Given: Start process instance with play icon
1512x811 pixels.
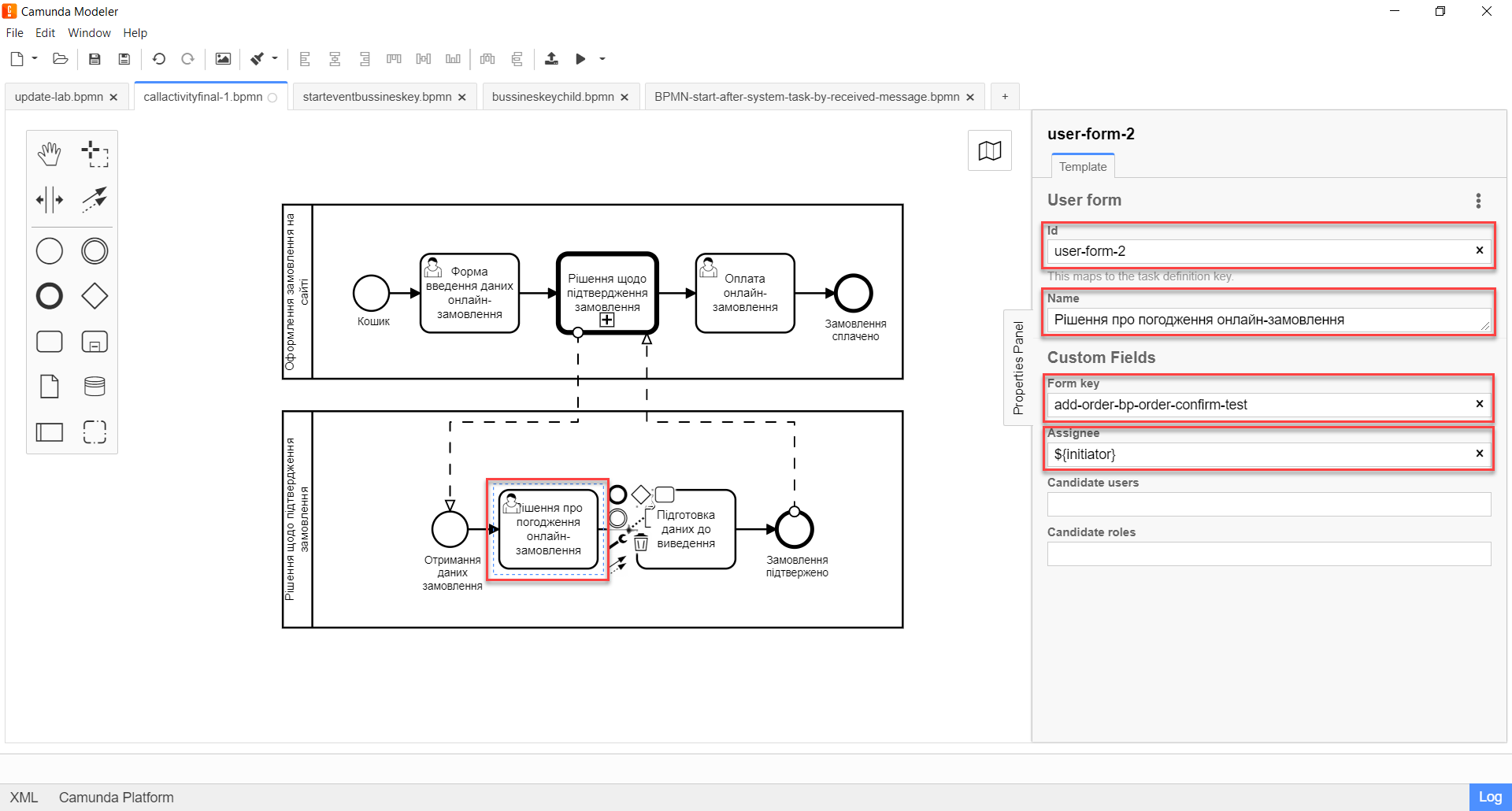Looking at the screenshot, I should (x=580, y=59).
